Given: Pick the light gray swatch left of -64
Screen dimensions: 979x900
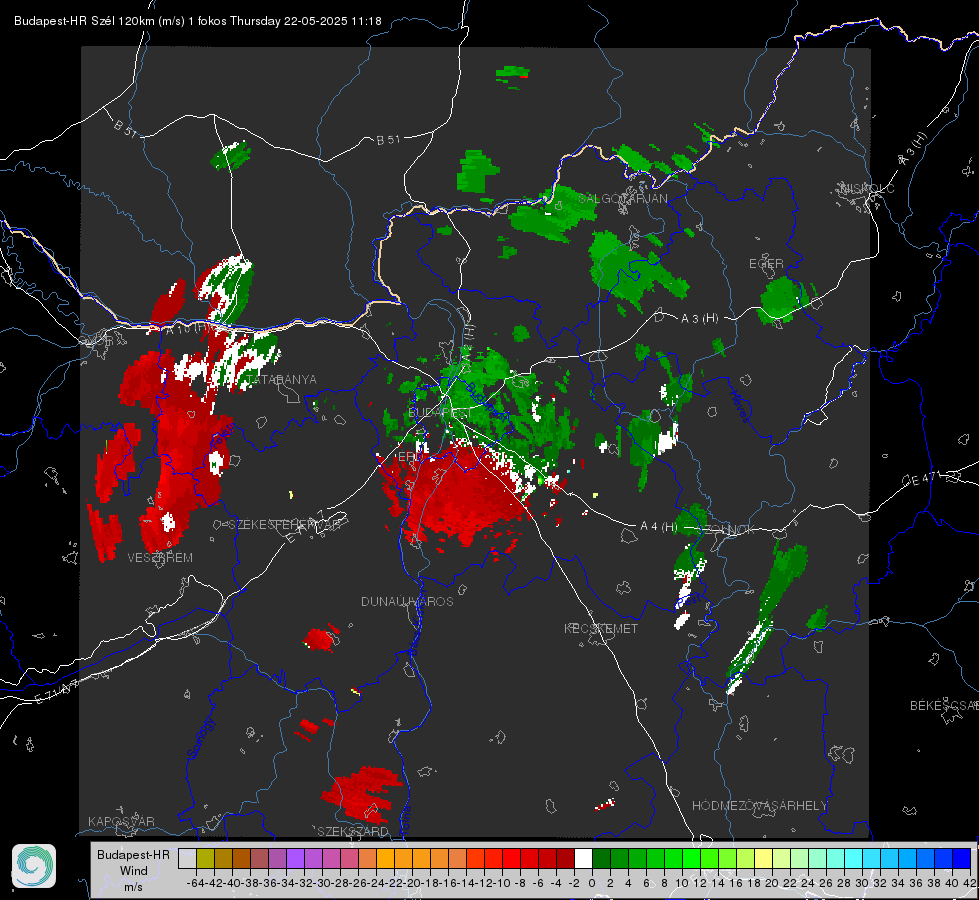Looking at the screenshot, I should (187, 858).
